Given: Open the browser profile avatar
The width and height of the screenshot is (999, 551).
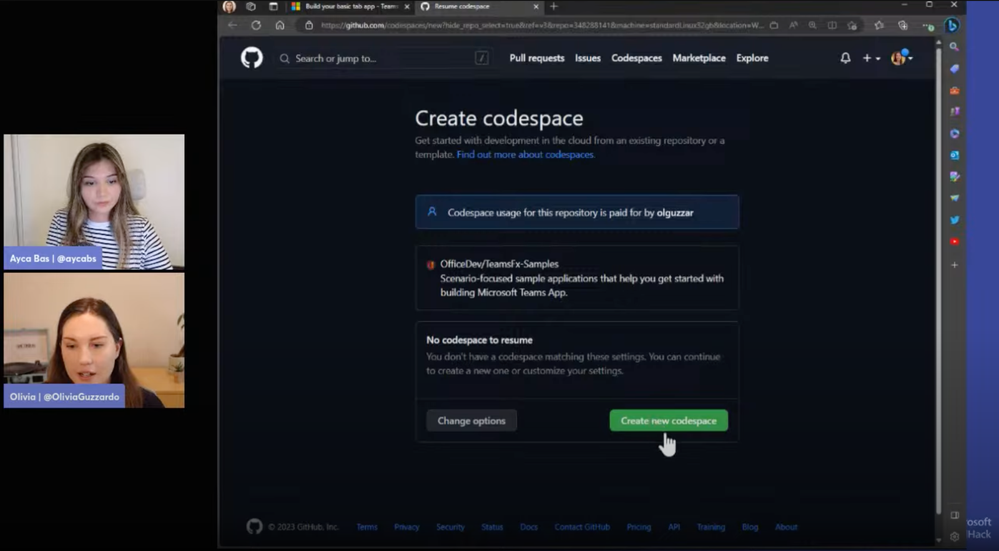Looking at the screenshot, I should point(229,6).
